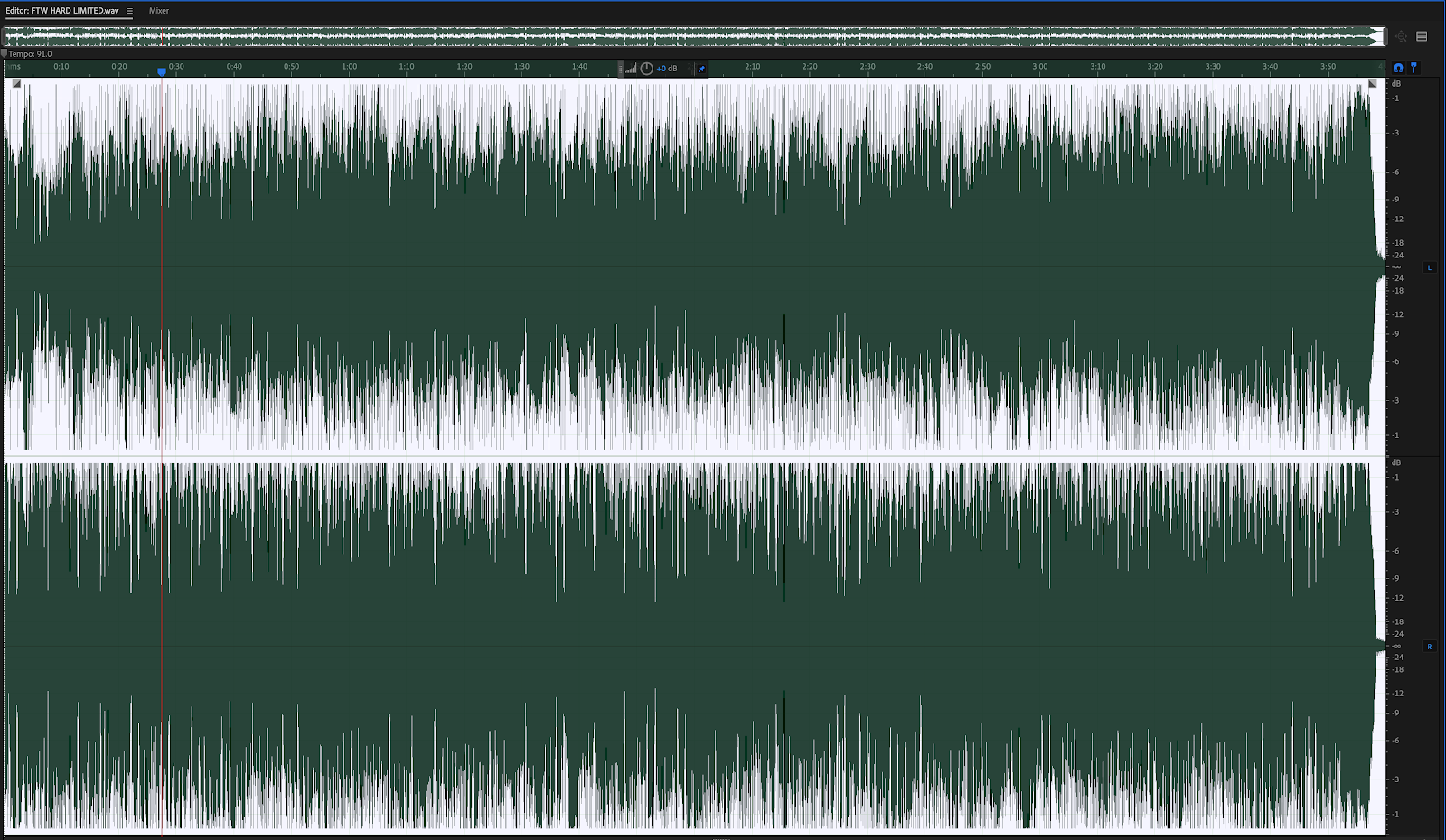
Task: Click the blue playhead marker on the ruler
Action: coord(162,71)
